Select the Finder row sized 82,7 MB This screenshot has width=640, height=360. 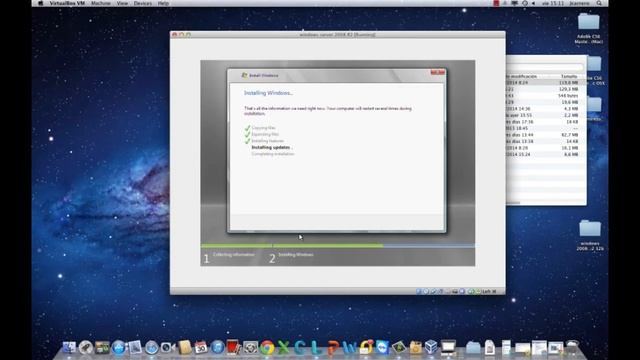(x=547, y=135)
